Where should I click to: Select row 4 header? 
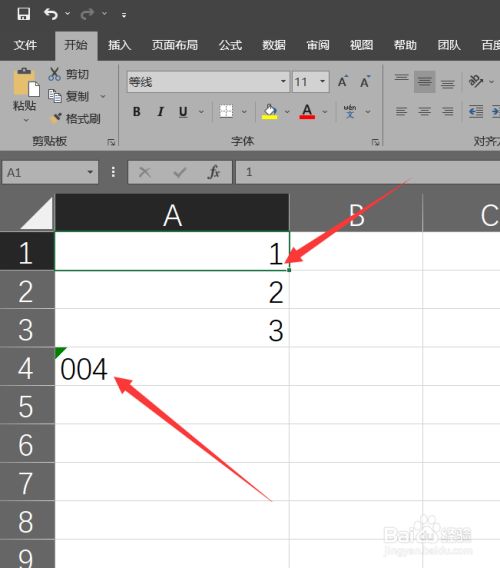(x=27, y=367)
